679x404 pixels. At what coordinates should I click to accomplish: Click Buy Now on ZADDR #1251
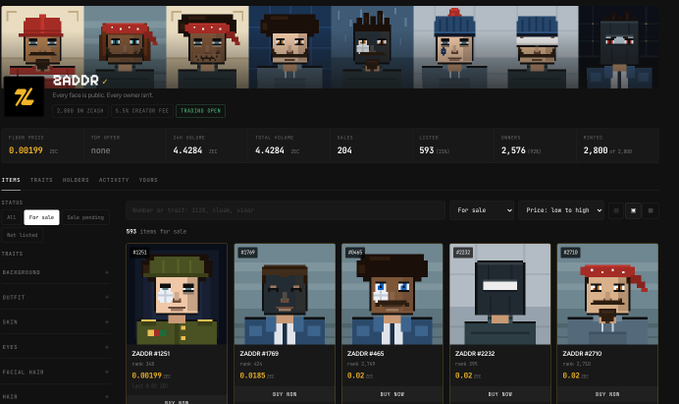click(x=177, y=401)
